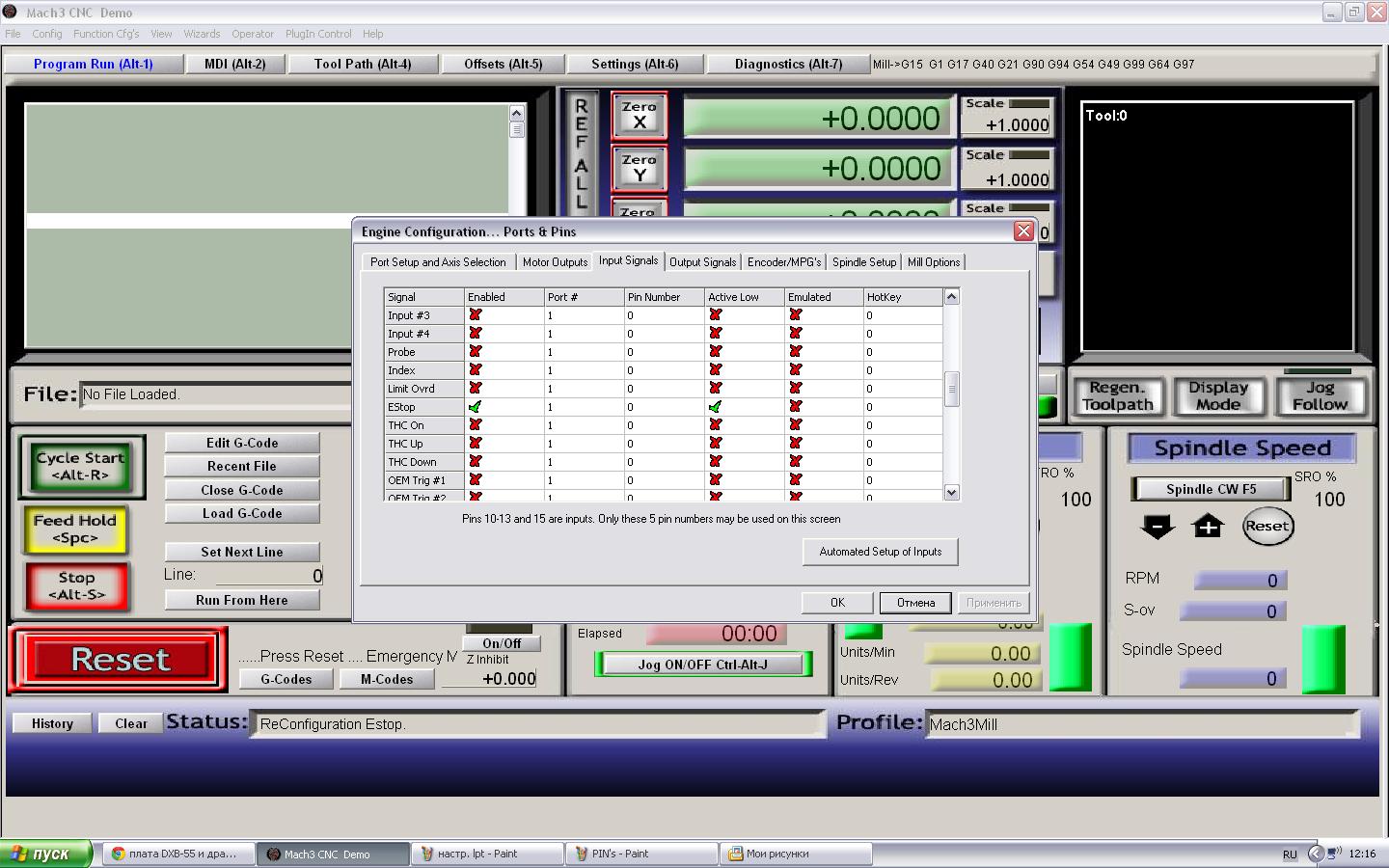1389x868 pixels.
Task: Click Port # cell for Probe
Action: tap(584, 352)
